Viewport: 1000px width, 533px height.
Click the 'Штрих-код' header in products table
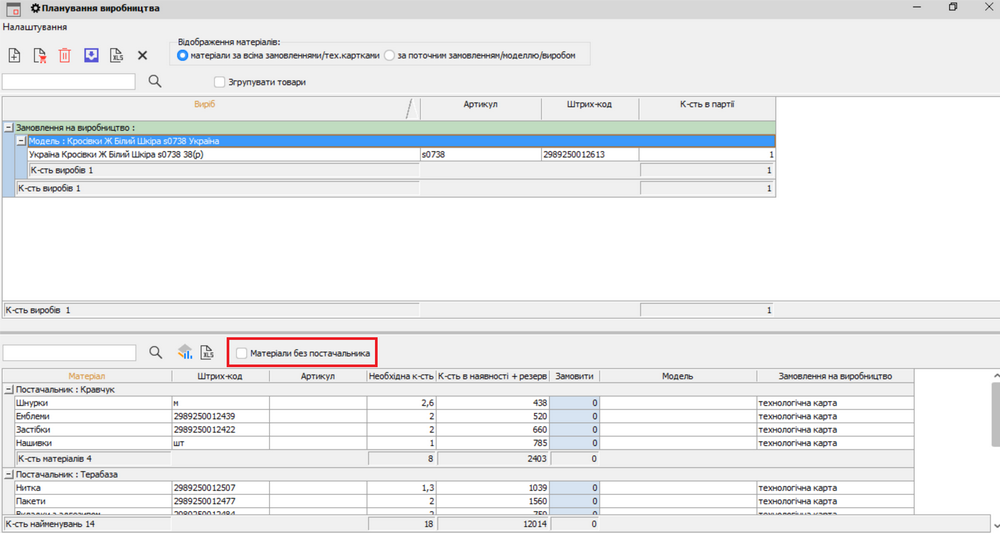589,105
